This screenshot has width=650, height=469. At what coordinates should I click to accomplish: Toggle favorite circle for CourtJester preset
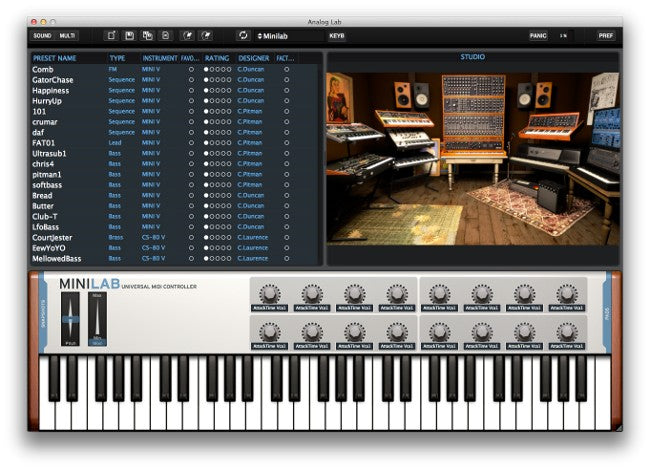(x=191, y=238)
